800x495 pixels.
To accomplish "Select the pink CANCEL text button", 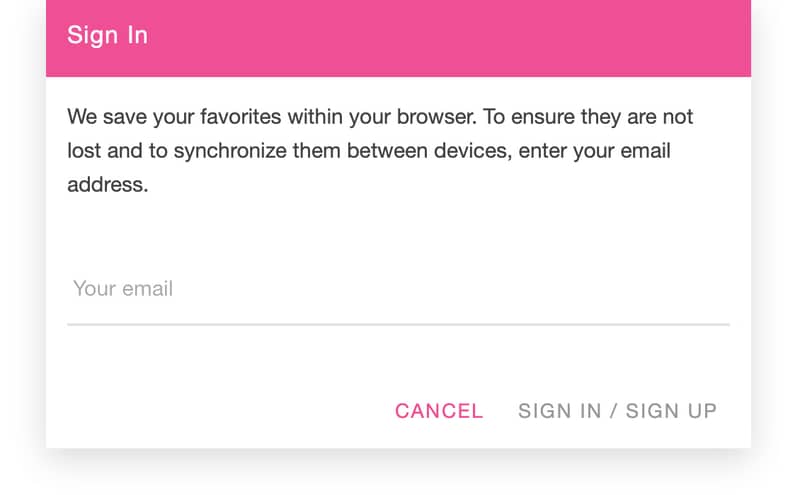I will point(439,411).
